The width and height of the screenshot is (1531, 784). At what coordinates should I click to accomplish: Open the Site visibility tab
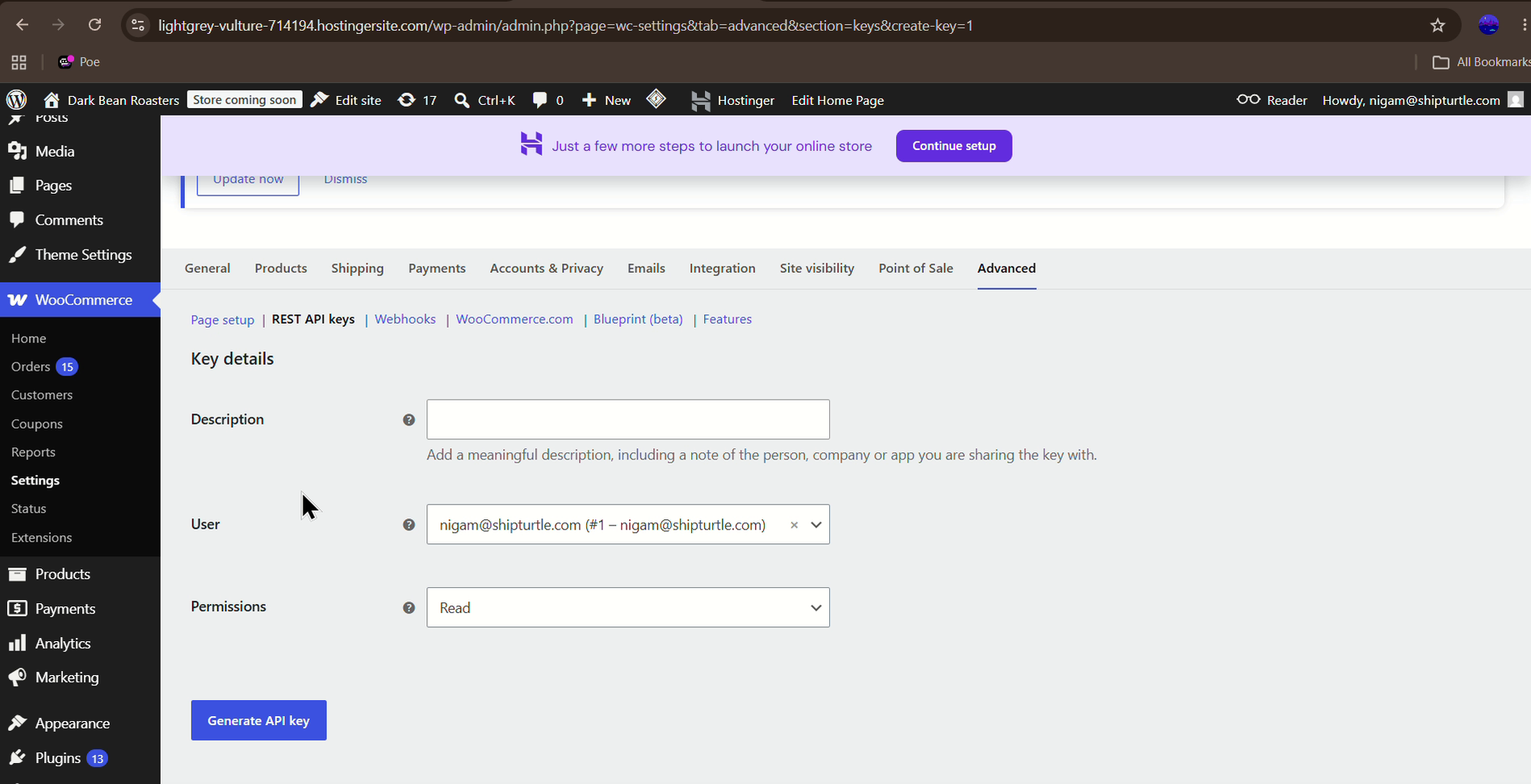(816, 268)
